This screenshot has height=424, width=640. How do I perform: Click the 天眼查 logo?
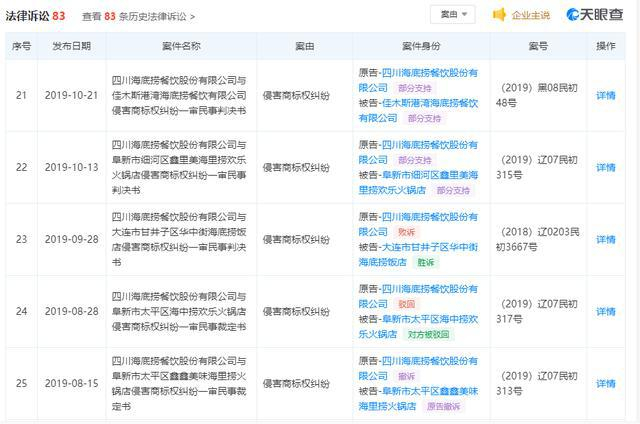tap(595, 15)
